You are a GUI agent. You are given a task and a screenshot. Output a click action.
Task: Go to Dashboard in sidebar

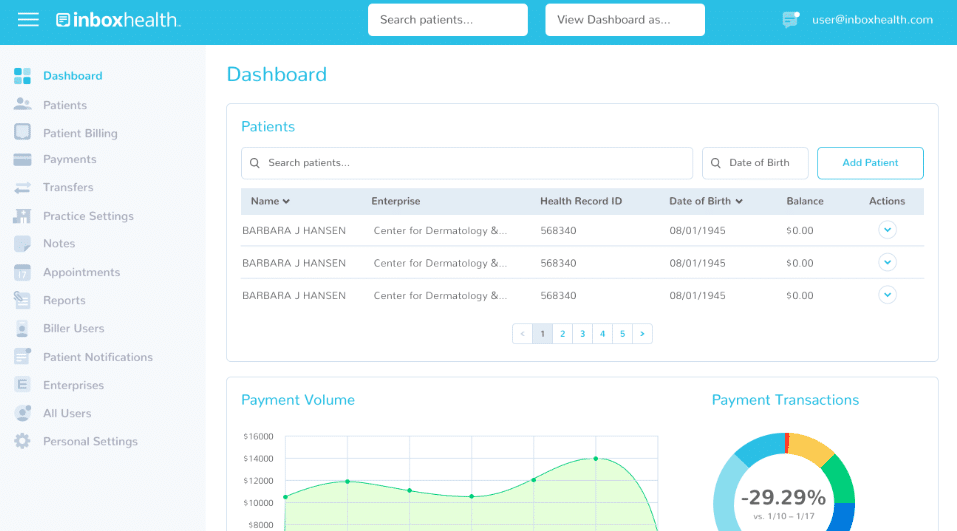[73, 76]
